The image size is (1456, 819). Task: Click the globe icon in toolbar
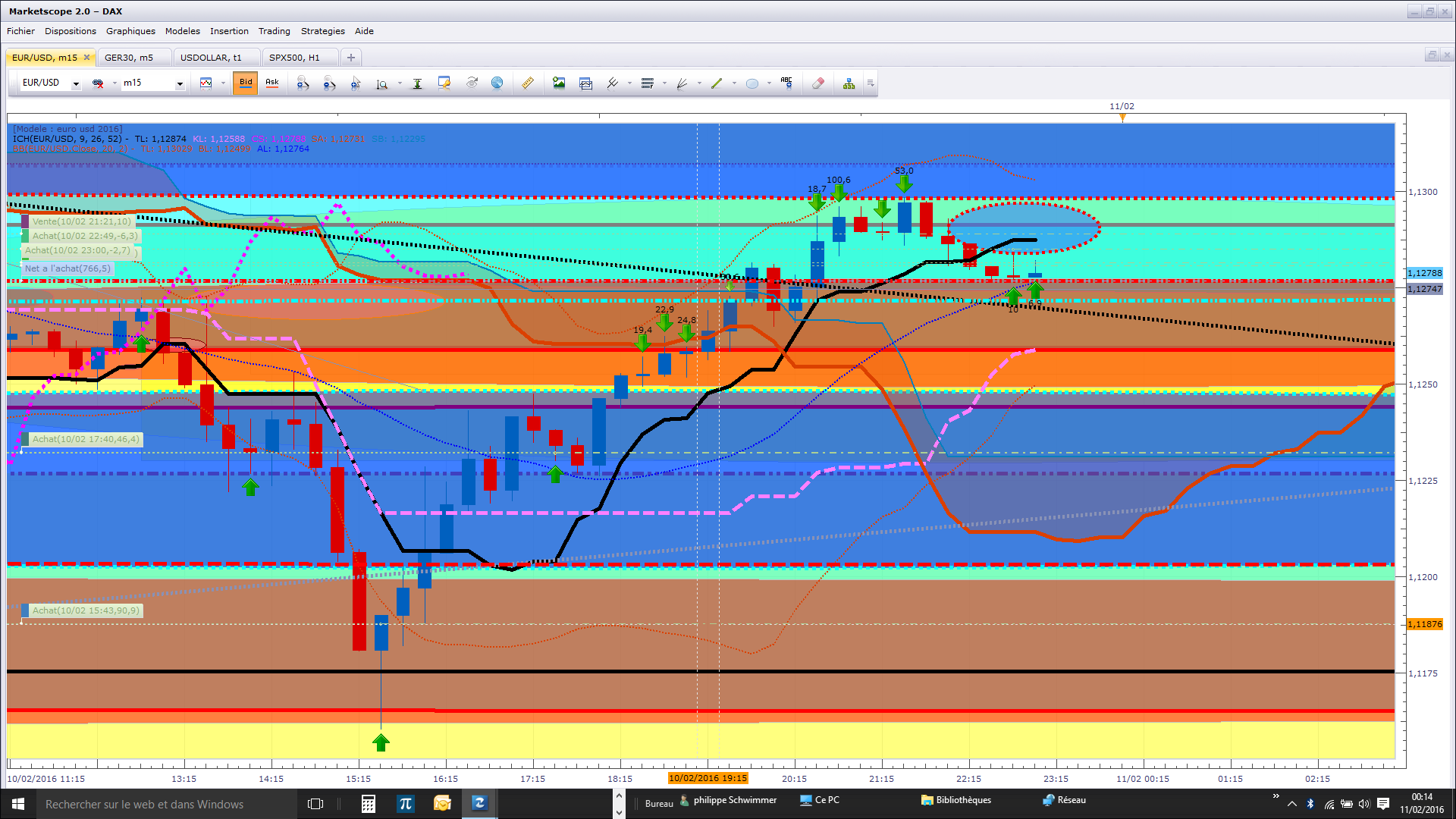click(497, 83)
